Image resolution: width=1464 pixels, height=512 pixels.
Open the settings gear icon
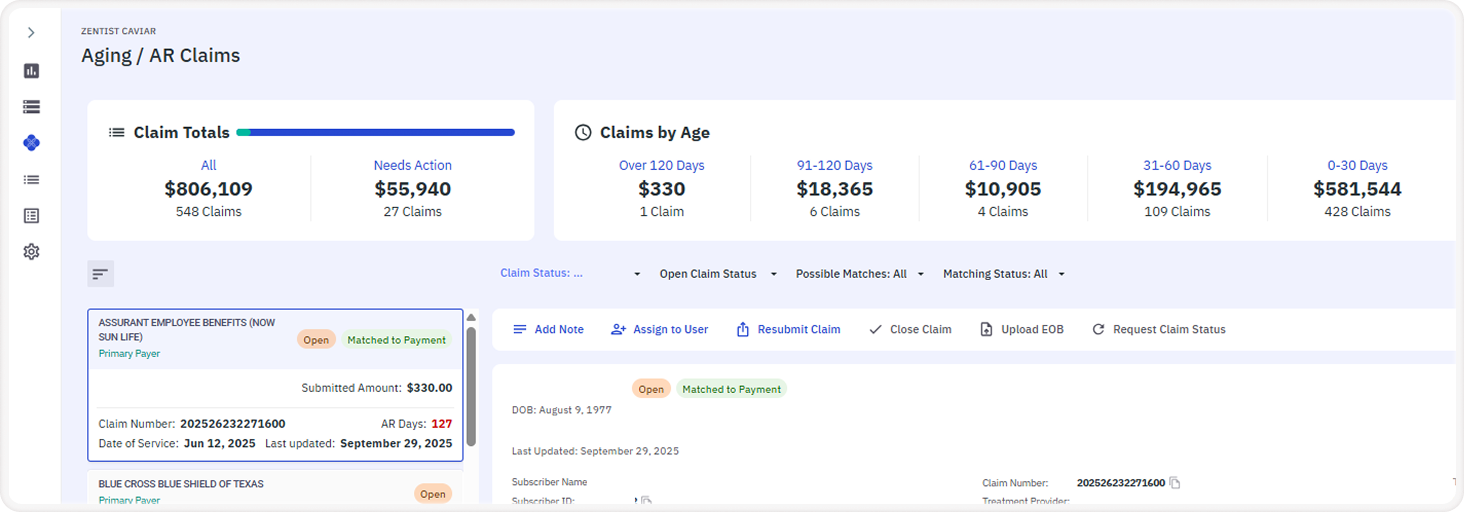(x=31, y=252)
